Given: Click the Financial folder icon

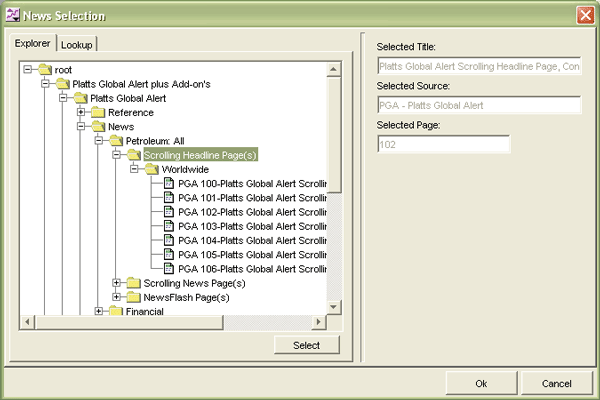Looking at the screenshot, I should tap(116, 312).
